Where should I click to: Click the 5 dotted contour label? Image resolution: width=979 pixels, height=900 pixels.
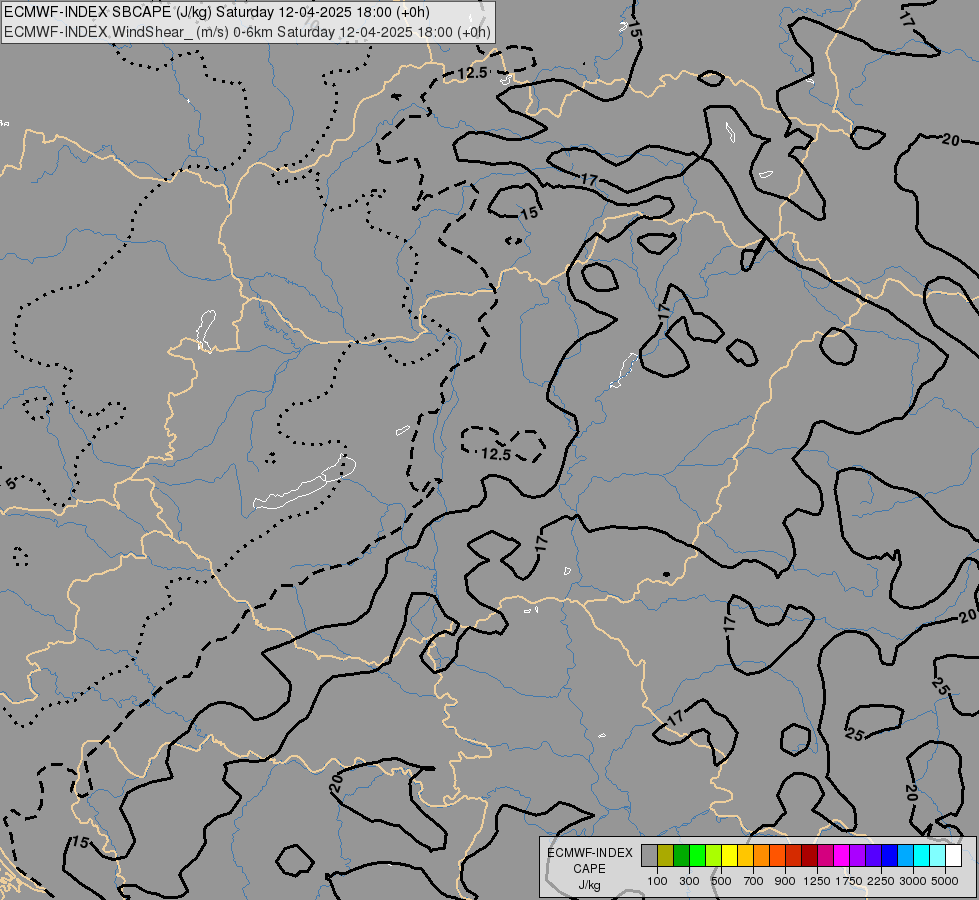tap(11, 483)
